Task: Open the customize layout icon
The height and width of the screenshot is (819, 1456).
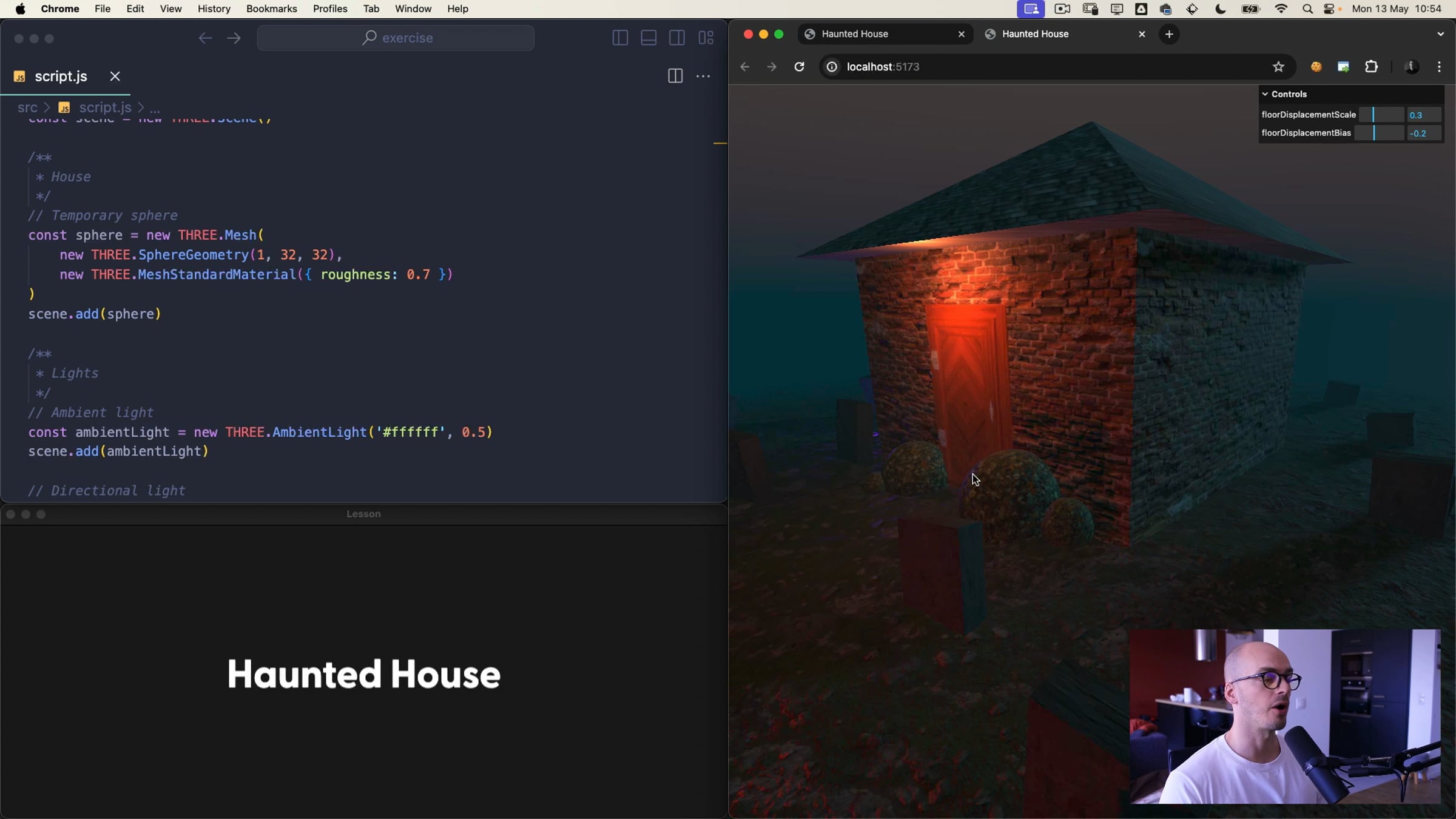Action: point(706,38)
